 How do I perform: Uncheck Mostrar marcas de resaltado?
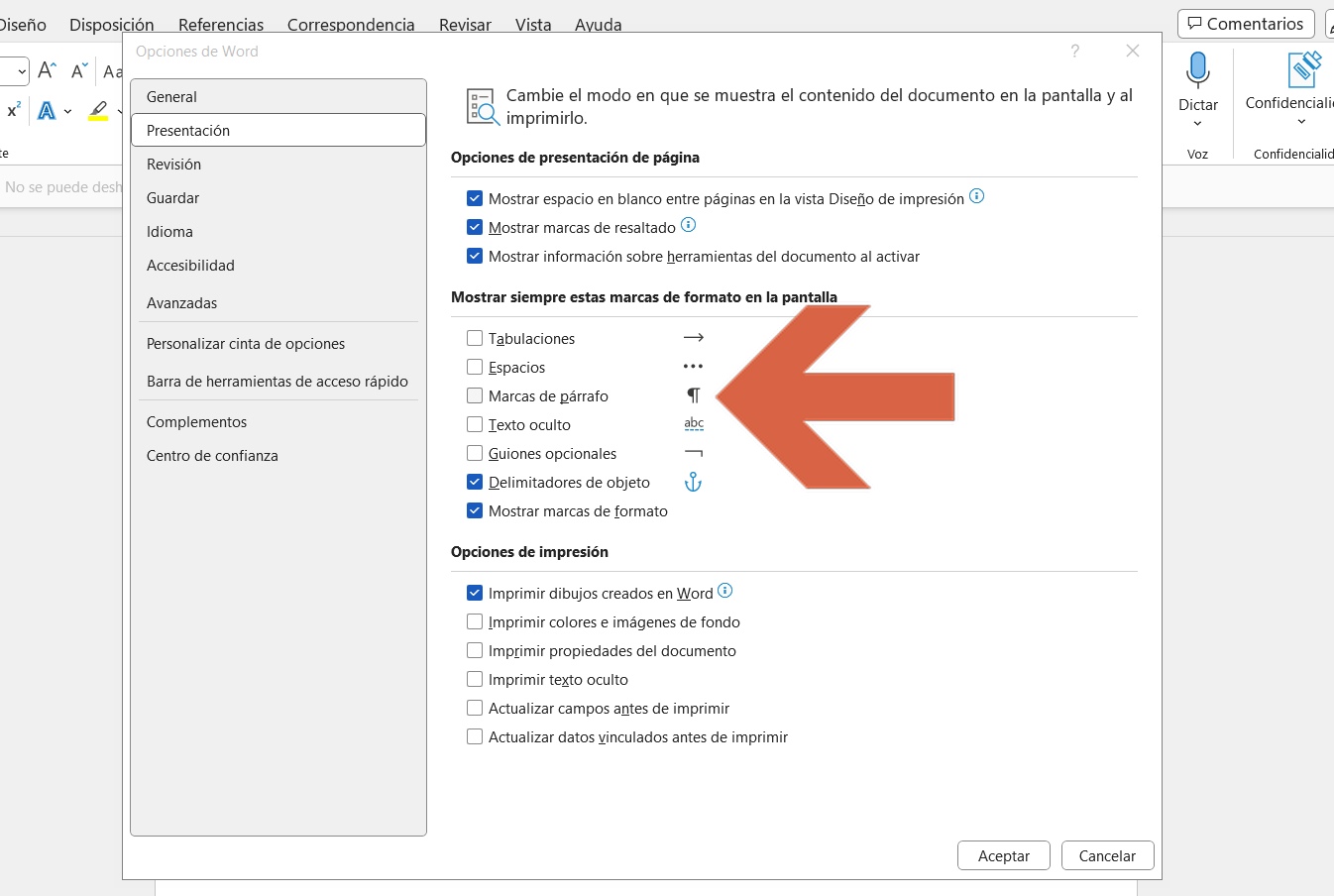[475, 227]
